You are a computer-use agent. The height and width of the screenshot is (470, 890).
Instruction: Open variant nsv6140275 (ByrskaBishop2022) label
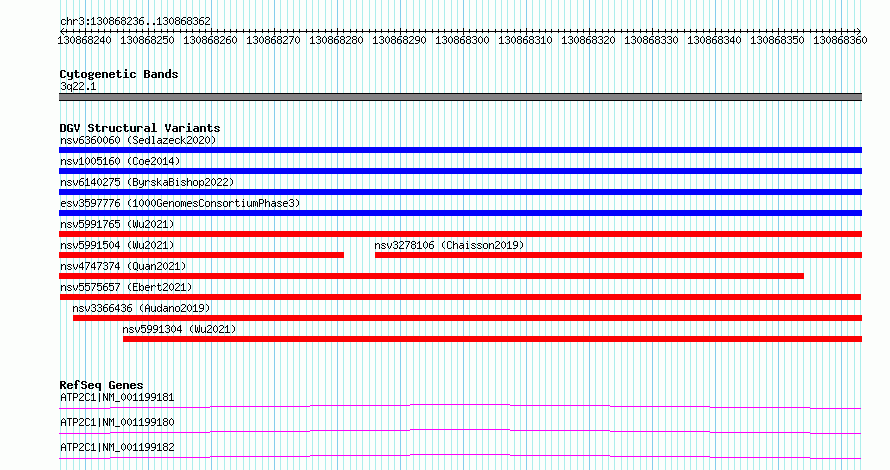tap(147, 182)
